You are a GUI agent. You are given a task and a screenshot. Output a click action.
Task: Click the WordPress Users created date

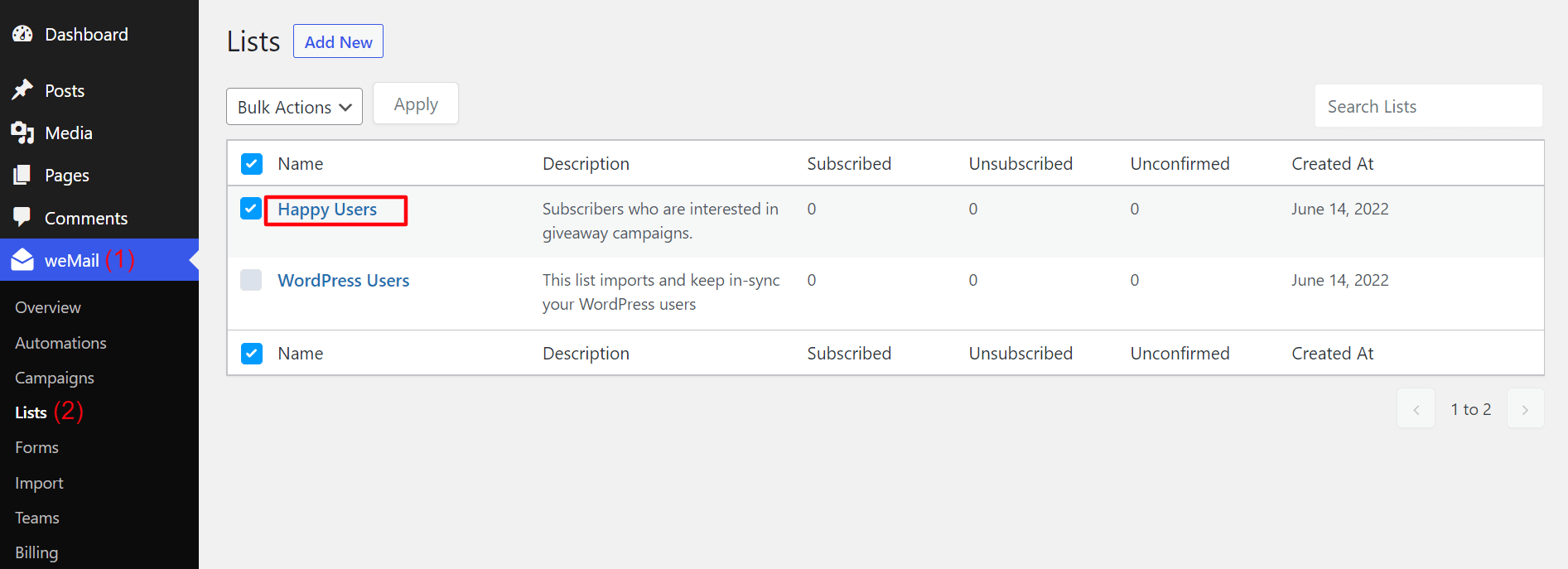(1340, 280)
